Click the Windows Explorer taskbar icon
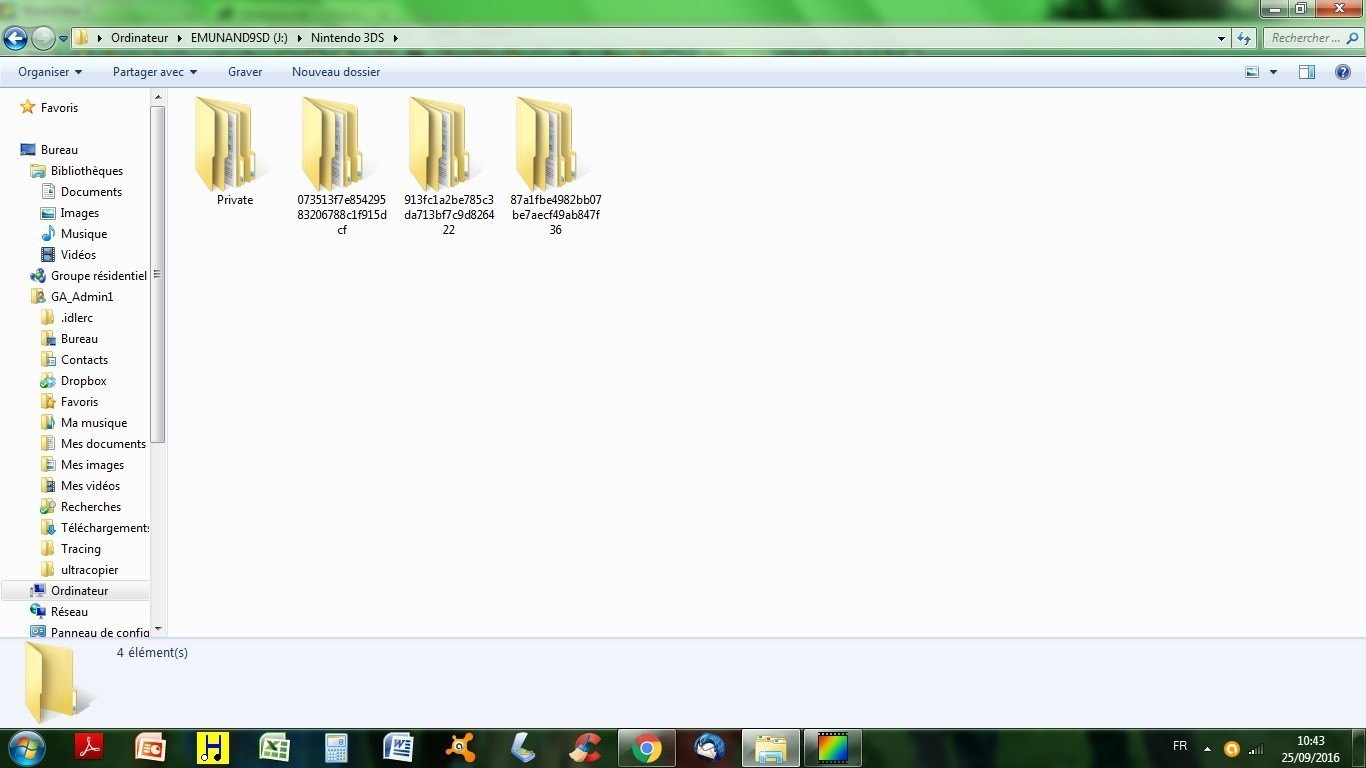Image resolution: width=1366 pixels, height=768 pixels. [x=771, y=747]
